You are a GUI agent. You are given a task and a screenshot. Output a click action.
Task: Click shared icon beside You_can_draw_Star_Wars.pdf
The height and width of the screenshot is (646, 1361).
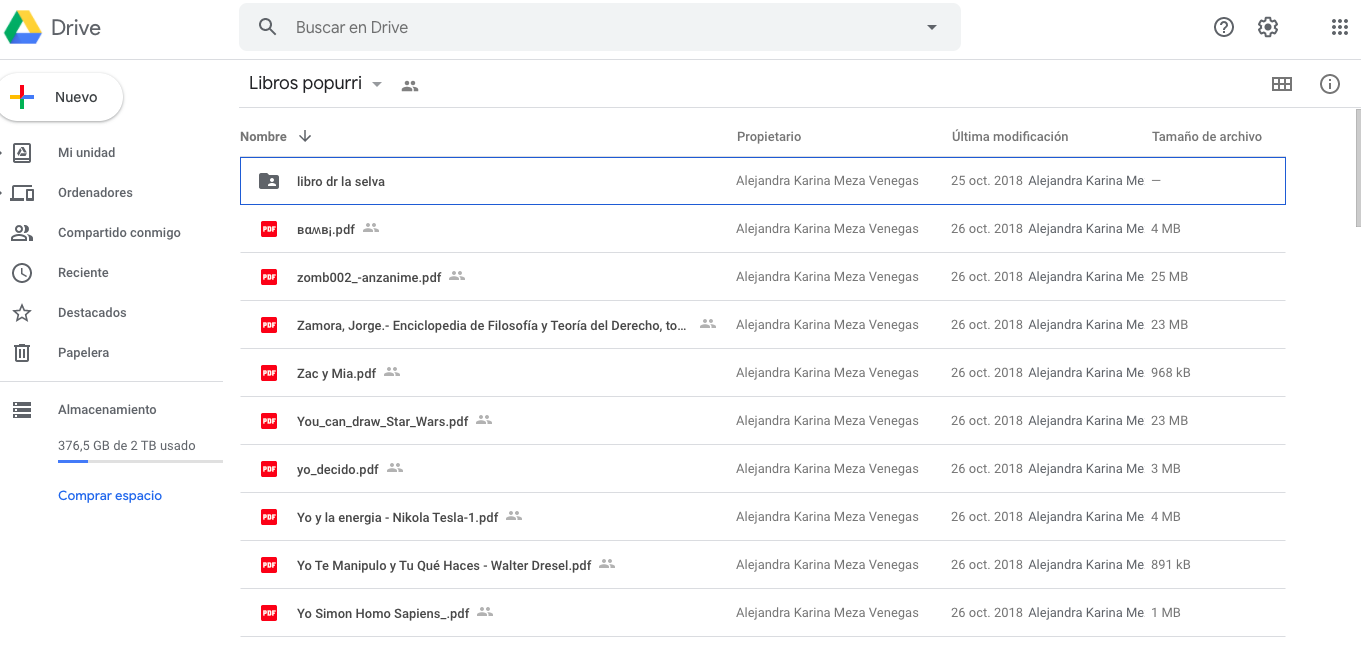(484, 420)
